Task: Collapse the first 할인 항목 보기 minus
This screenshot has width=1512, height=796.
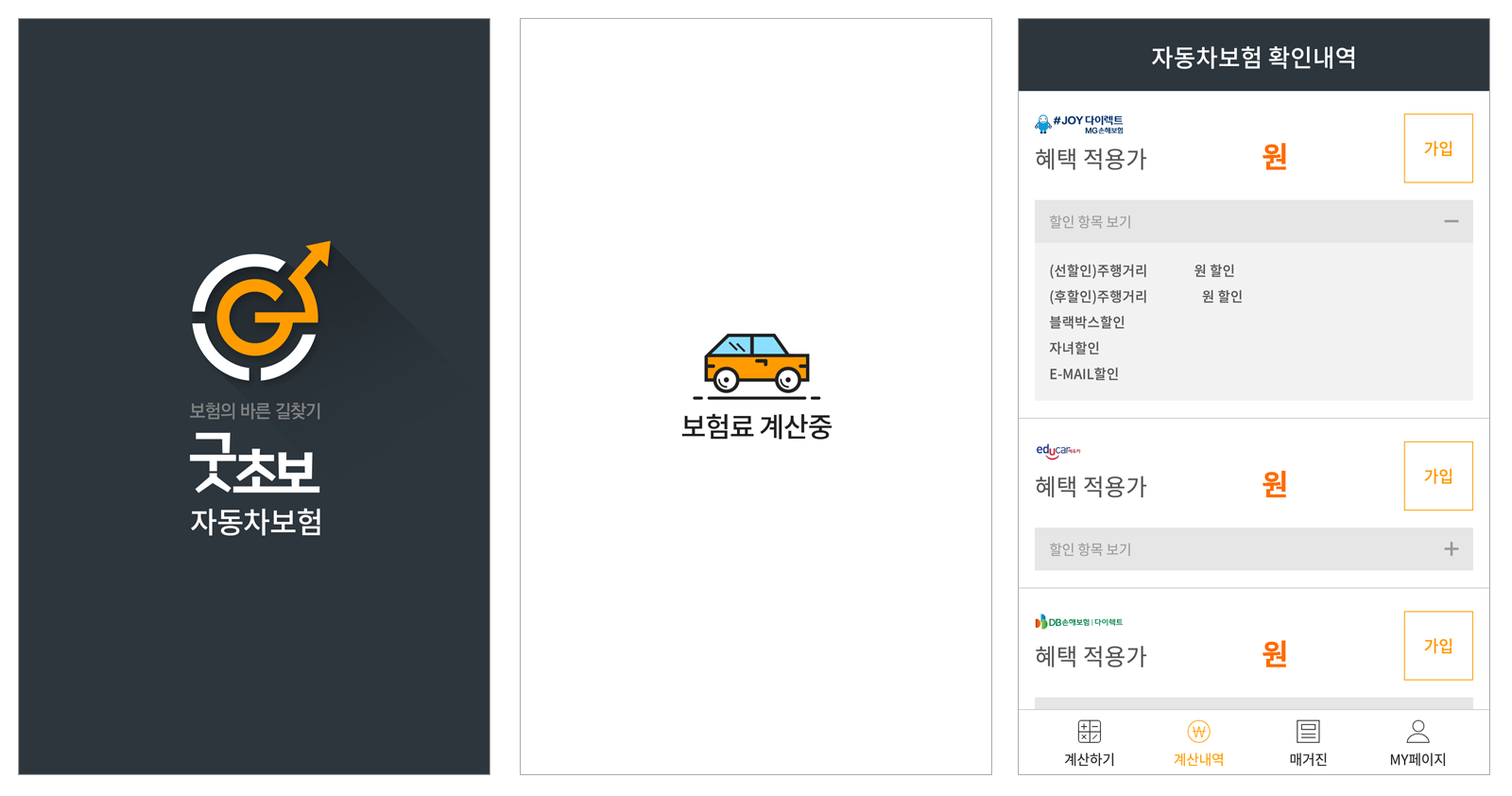Action: 1451,221
